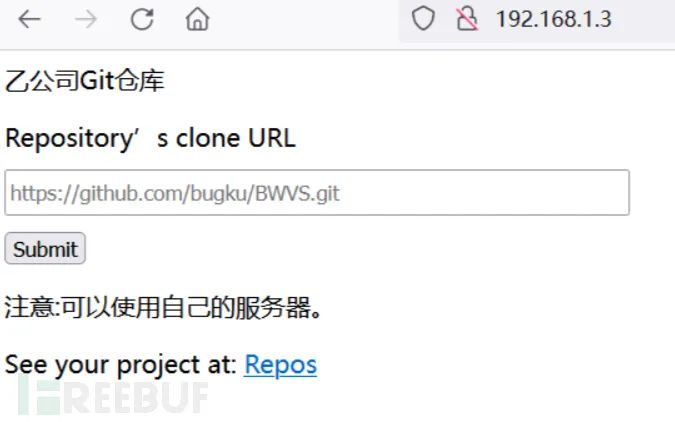This screenshot has height=422, width=675.
Task: Click the Repository's clone URL label
Action: point(150,138)
